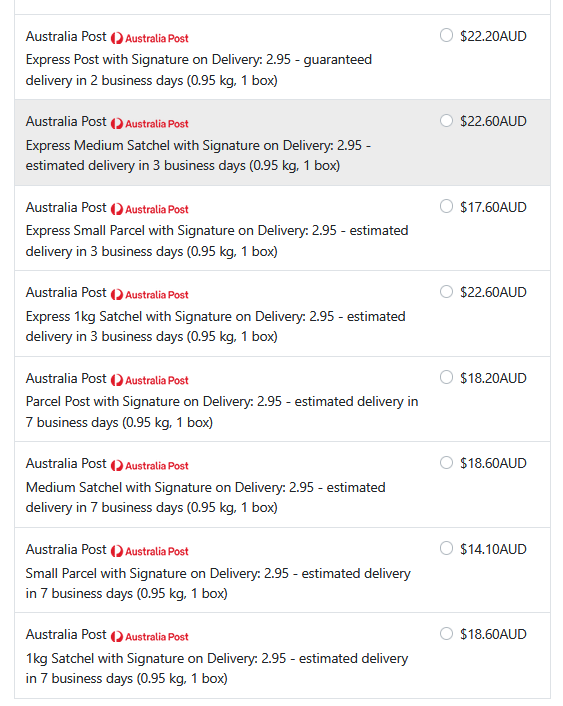
Task: Pick the Express 1kg Satchel radio button
Action: [x=446, y=292]
